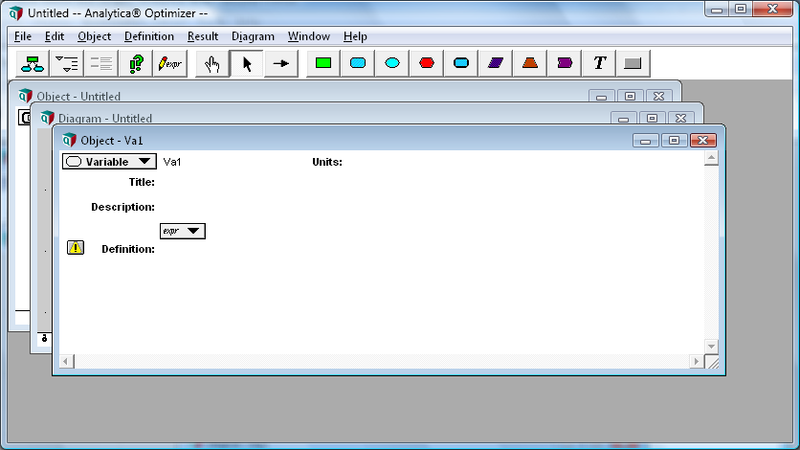Select the edit arrow pointer tool
The image size is (800, 450).
[x=247, y=64]
